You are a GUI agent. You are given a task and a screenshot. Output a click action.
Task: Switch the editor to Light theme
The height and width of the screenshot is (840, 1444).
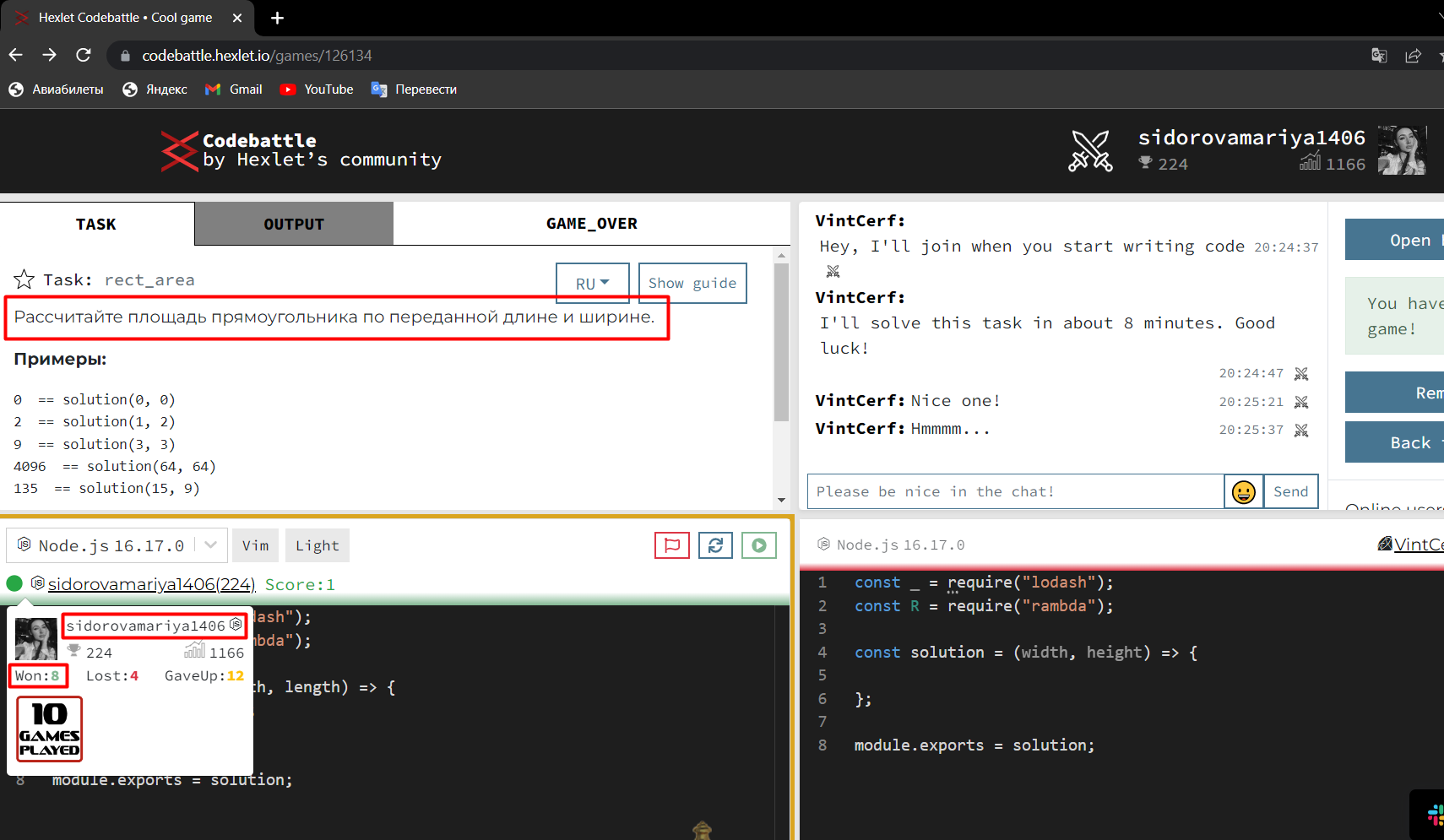pyautogui.click(x=317, y=545)
